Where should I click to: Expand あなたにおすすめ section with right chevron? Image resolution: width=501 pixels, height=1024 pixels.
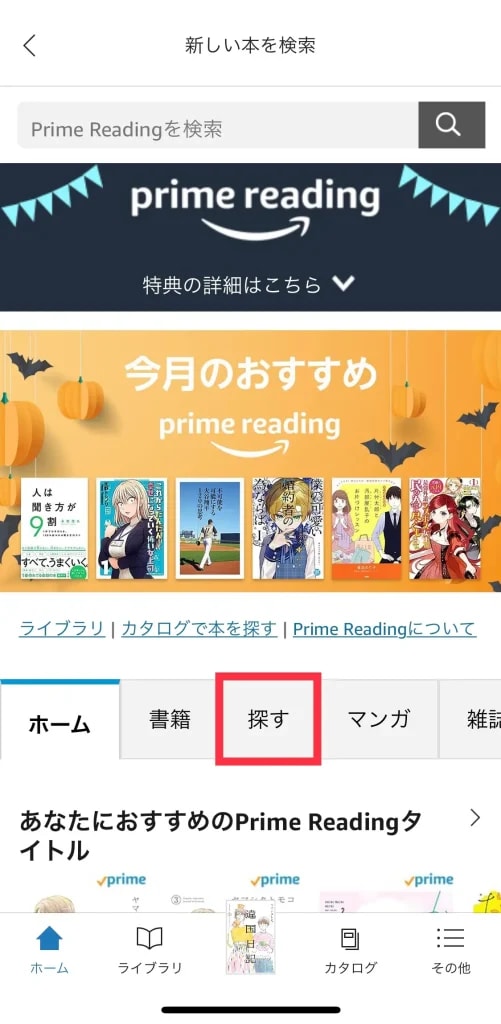click(x=475, y=818)
